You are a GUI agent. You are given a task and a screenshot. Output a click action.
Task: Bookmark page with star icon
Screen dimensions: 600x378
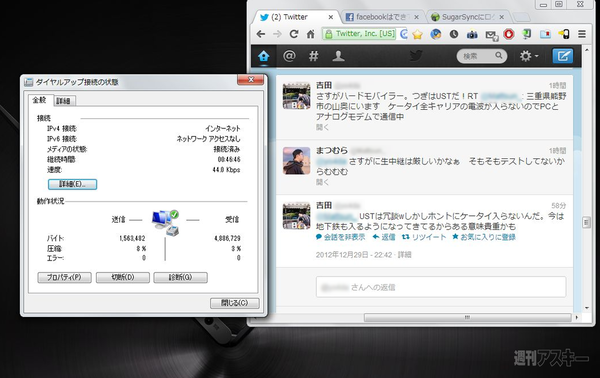coord(417,34)
